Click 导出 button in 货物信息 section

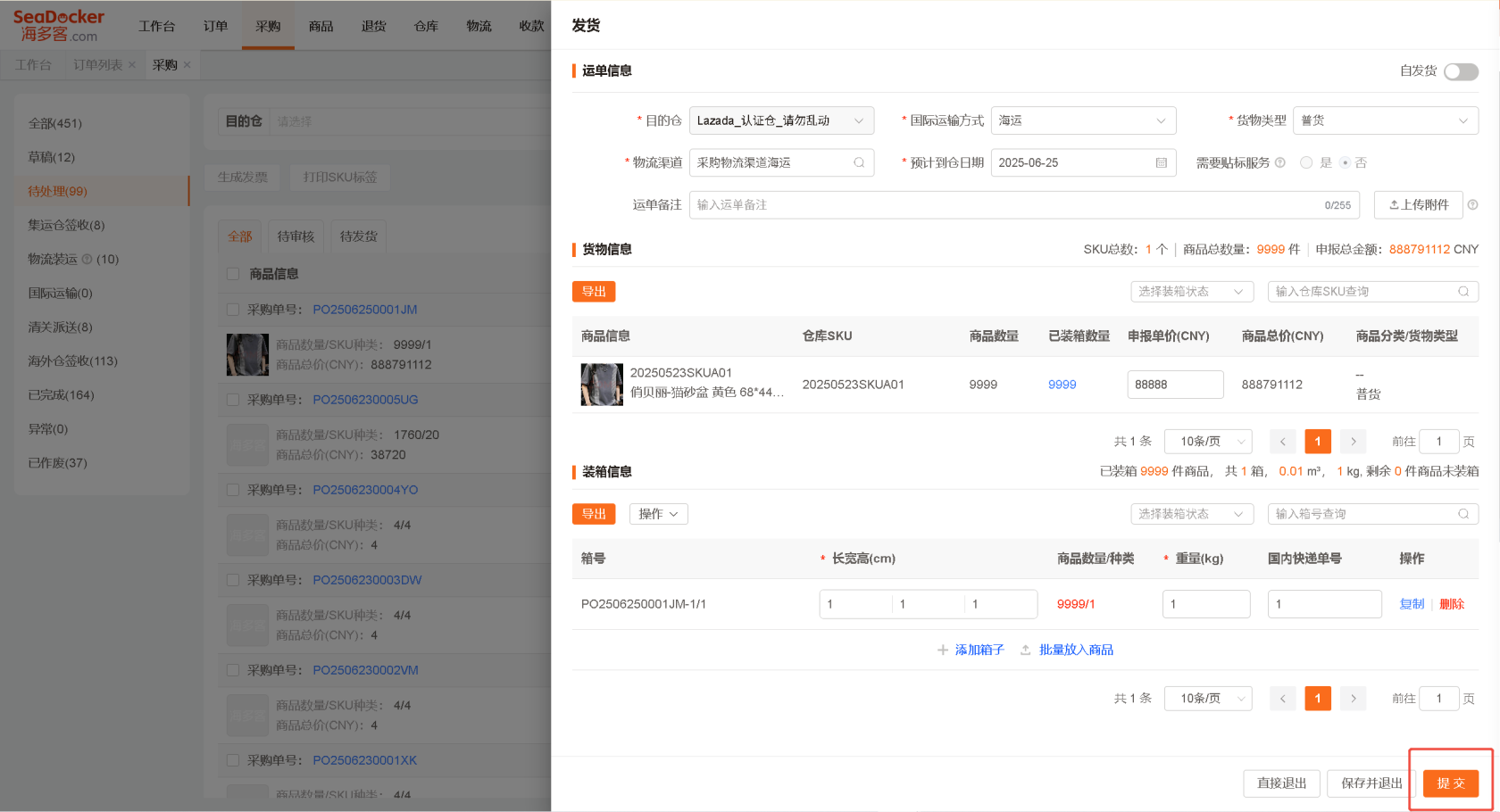coord(594,292)
